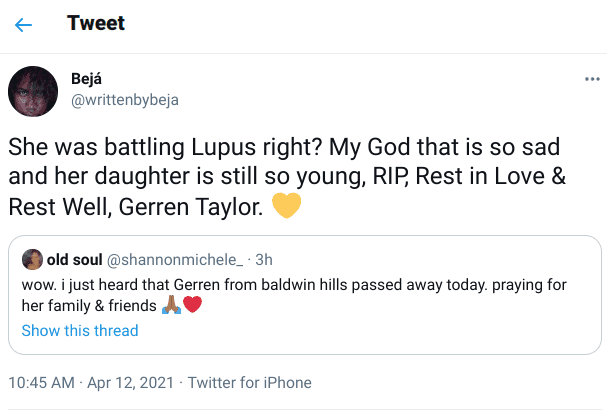This screenshot has width=607, height=416.
Task: Click the red heart emoji in quoted tweet
Action: pyautogui.click(x=193, y=306)
